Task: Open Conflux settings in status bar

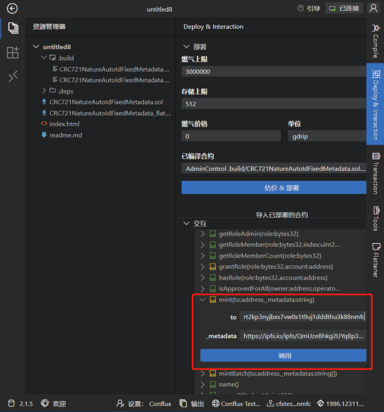Action: 144,404
